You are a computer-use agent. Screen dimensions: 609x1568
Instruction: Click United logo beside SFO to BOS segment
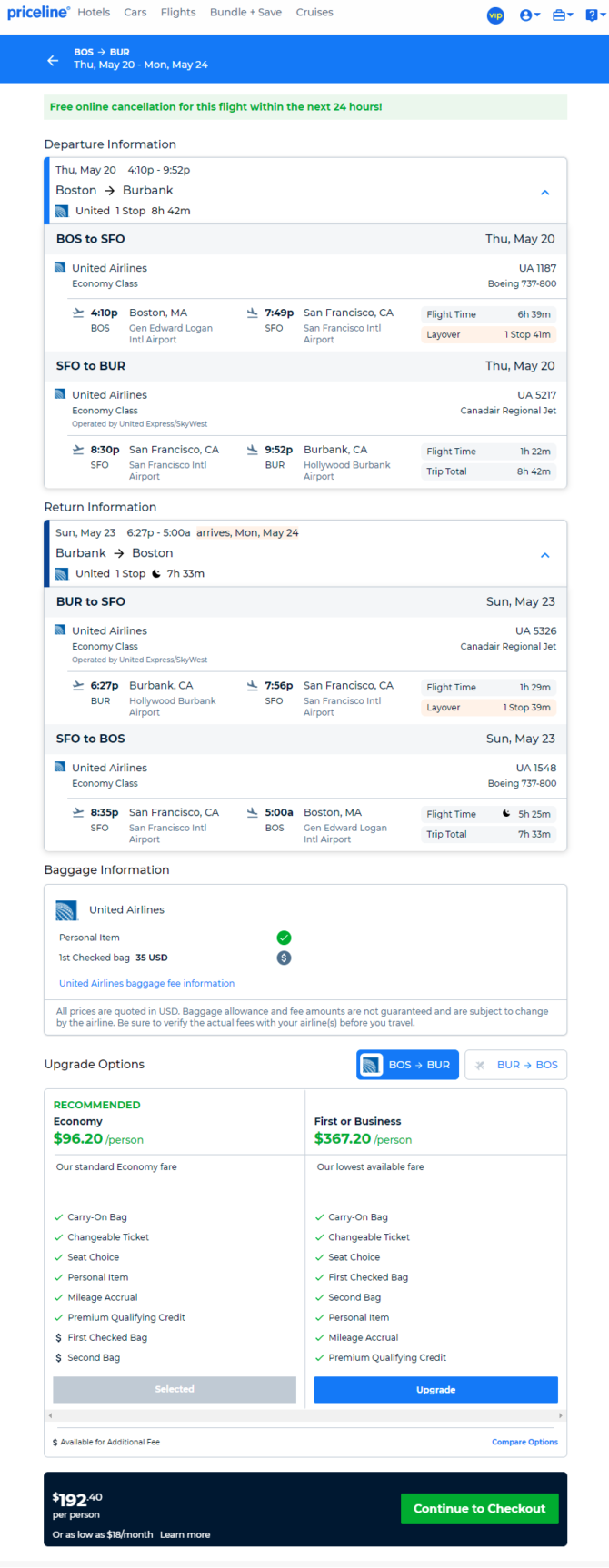coord(60,768)
